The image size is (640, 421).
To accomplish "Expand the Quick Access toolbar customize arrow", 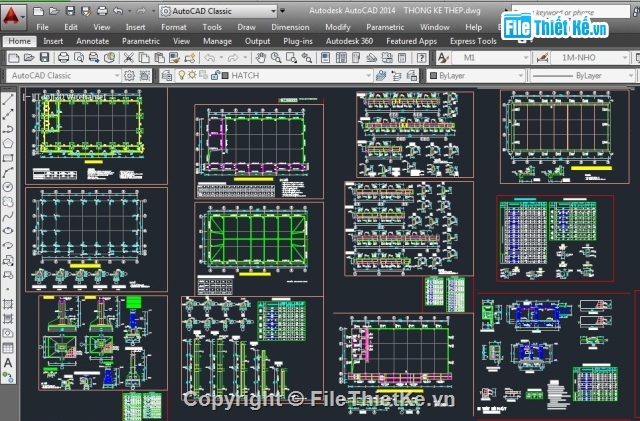I will [282, 11].
